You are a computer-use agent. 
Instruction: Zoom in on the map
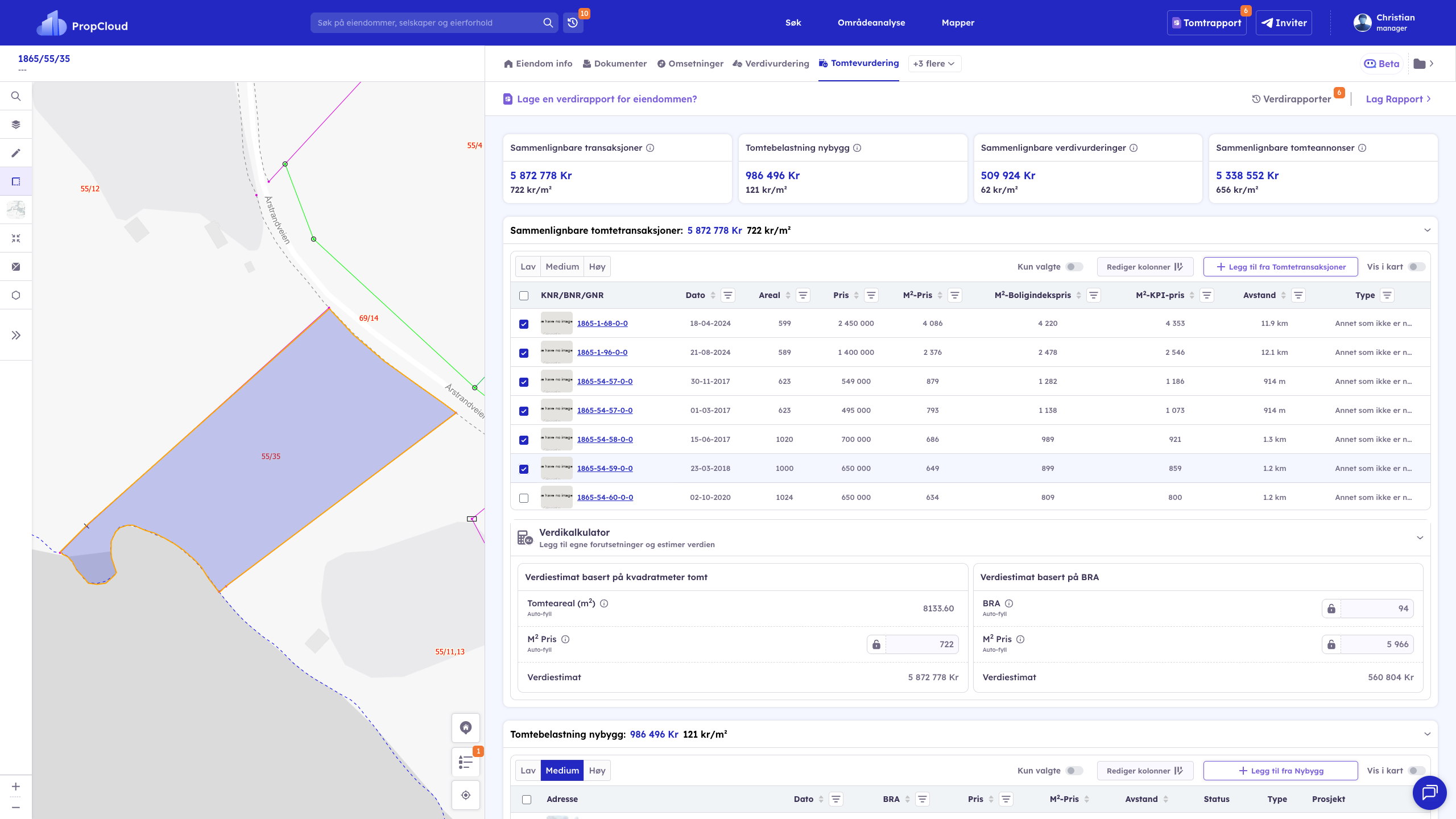pos(16,787)
